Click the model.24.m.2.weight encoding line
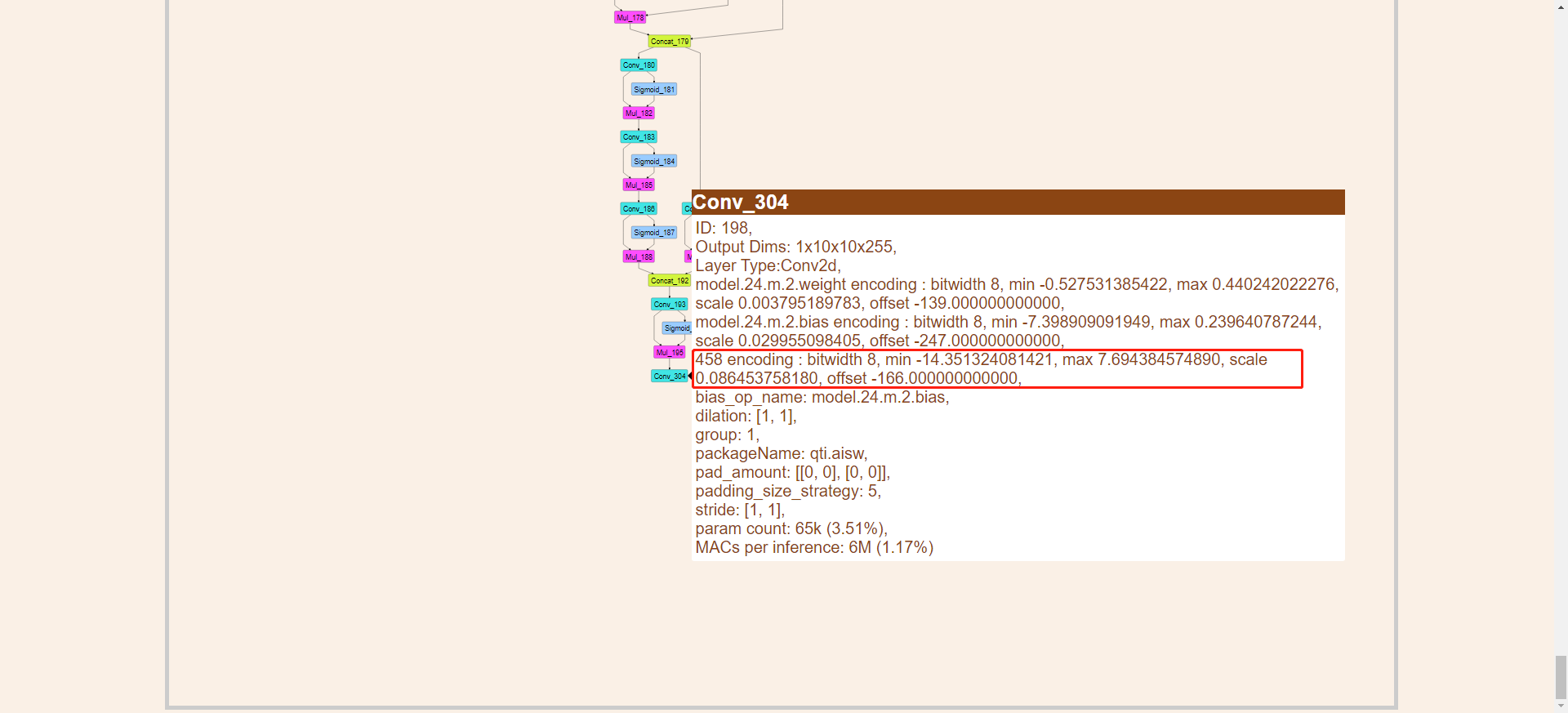Screen dimensions: 1568x713 (x=1017, y=294)
